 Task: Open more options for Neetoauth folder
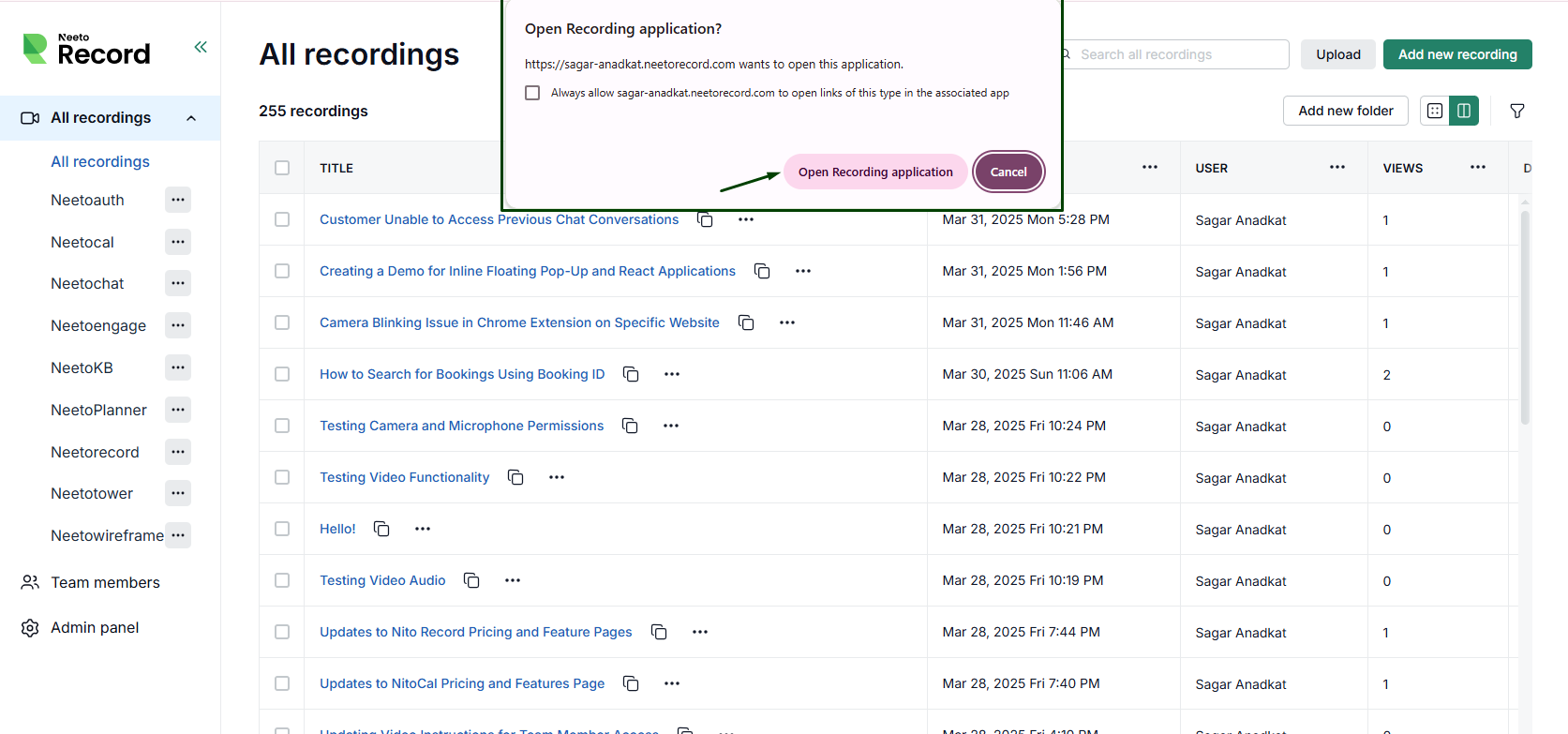[178, 200]
